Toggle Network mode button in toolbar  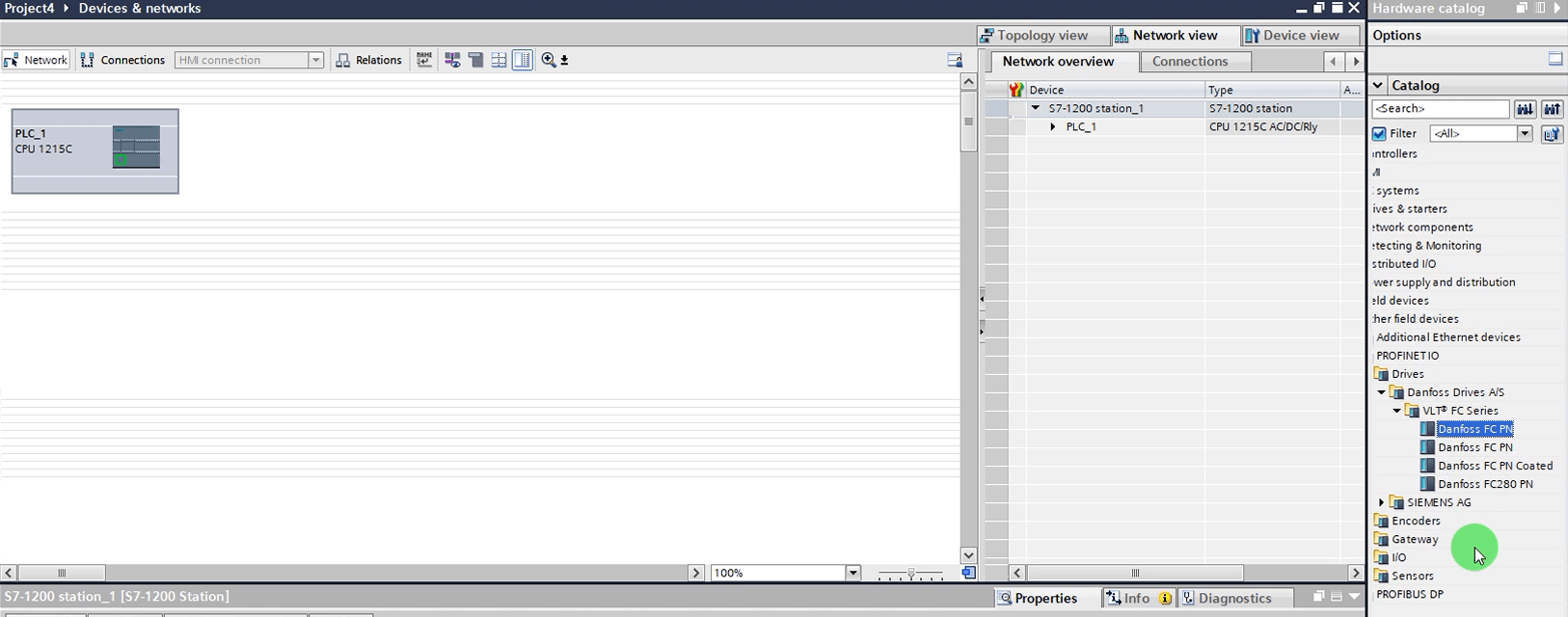(36, 60)
